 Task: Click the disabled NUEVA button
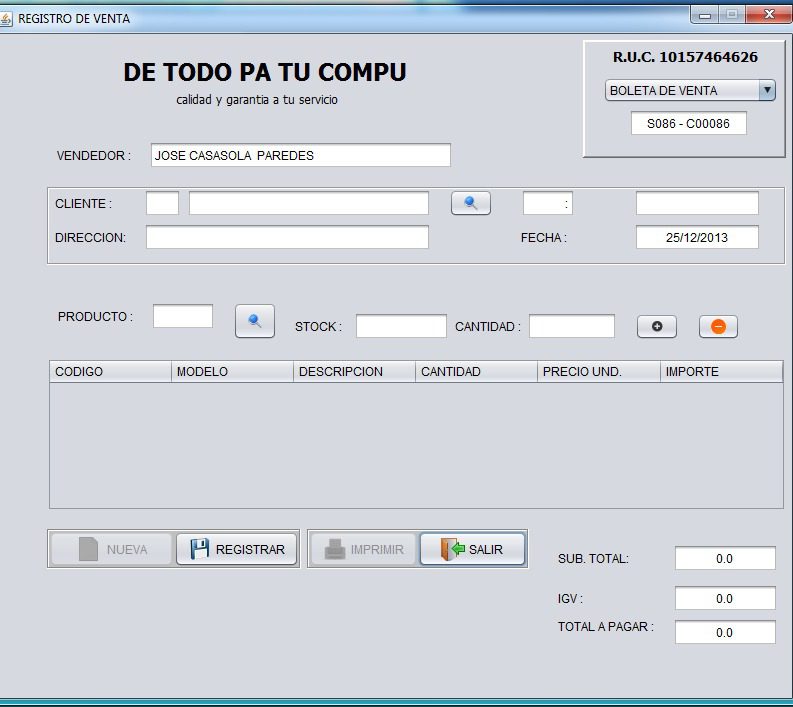coord(111,549)
